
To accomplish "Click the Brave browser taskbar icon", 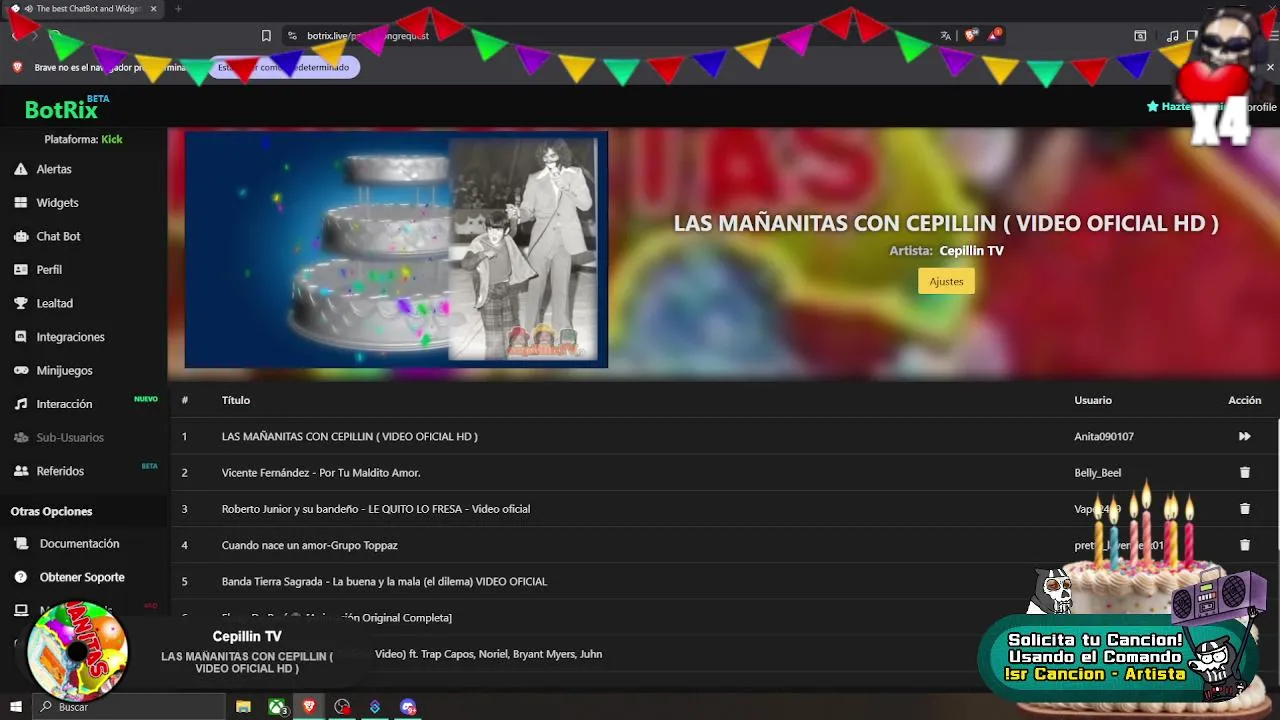I will tap(309, 707).
